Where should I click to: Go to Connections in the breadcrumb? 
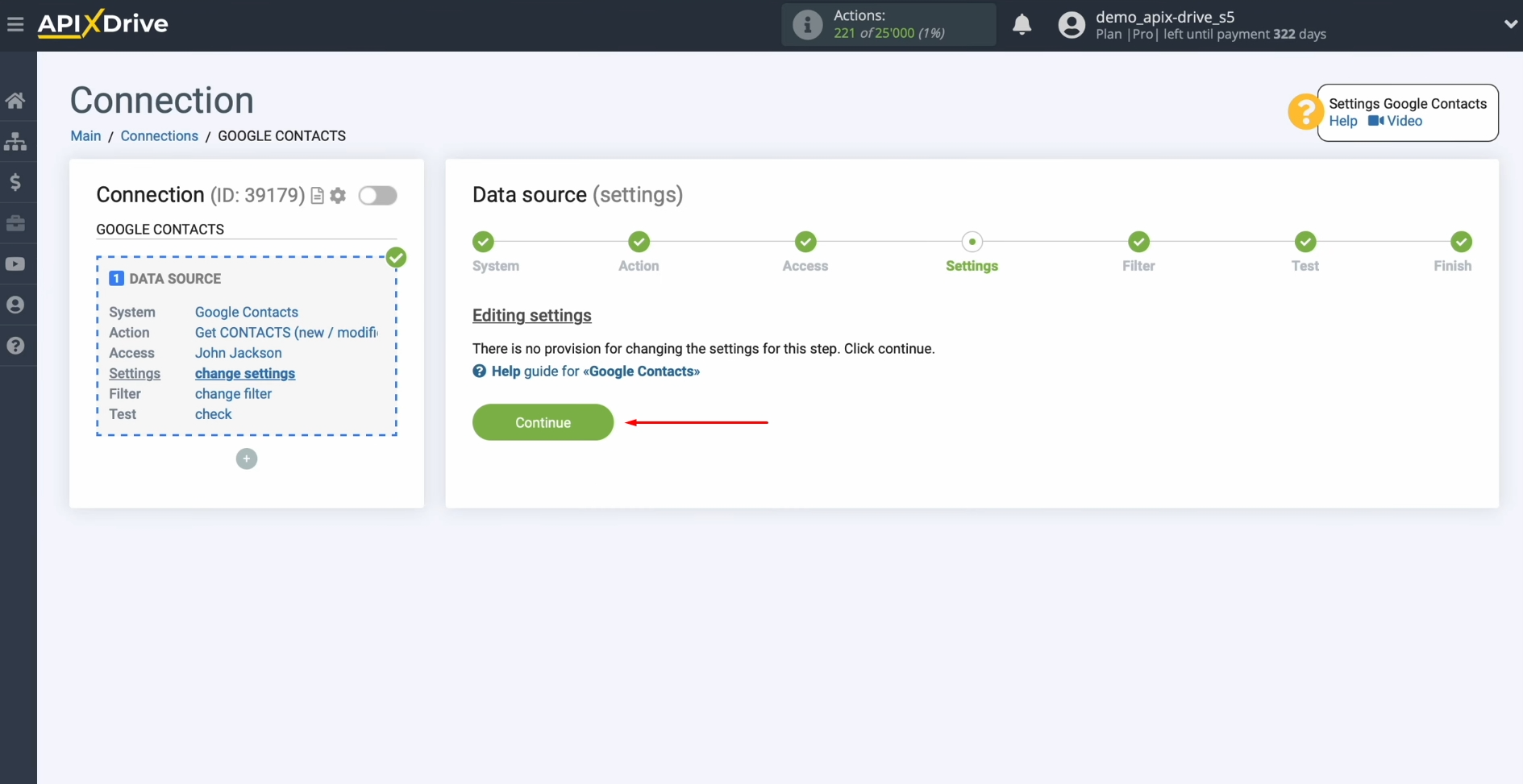160,136
